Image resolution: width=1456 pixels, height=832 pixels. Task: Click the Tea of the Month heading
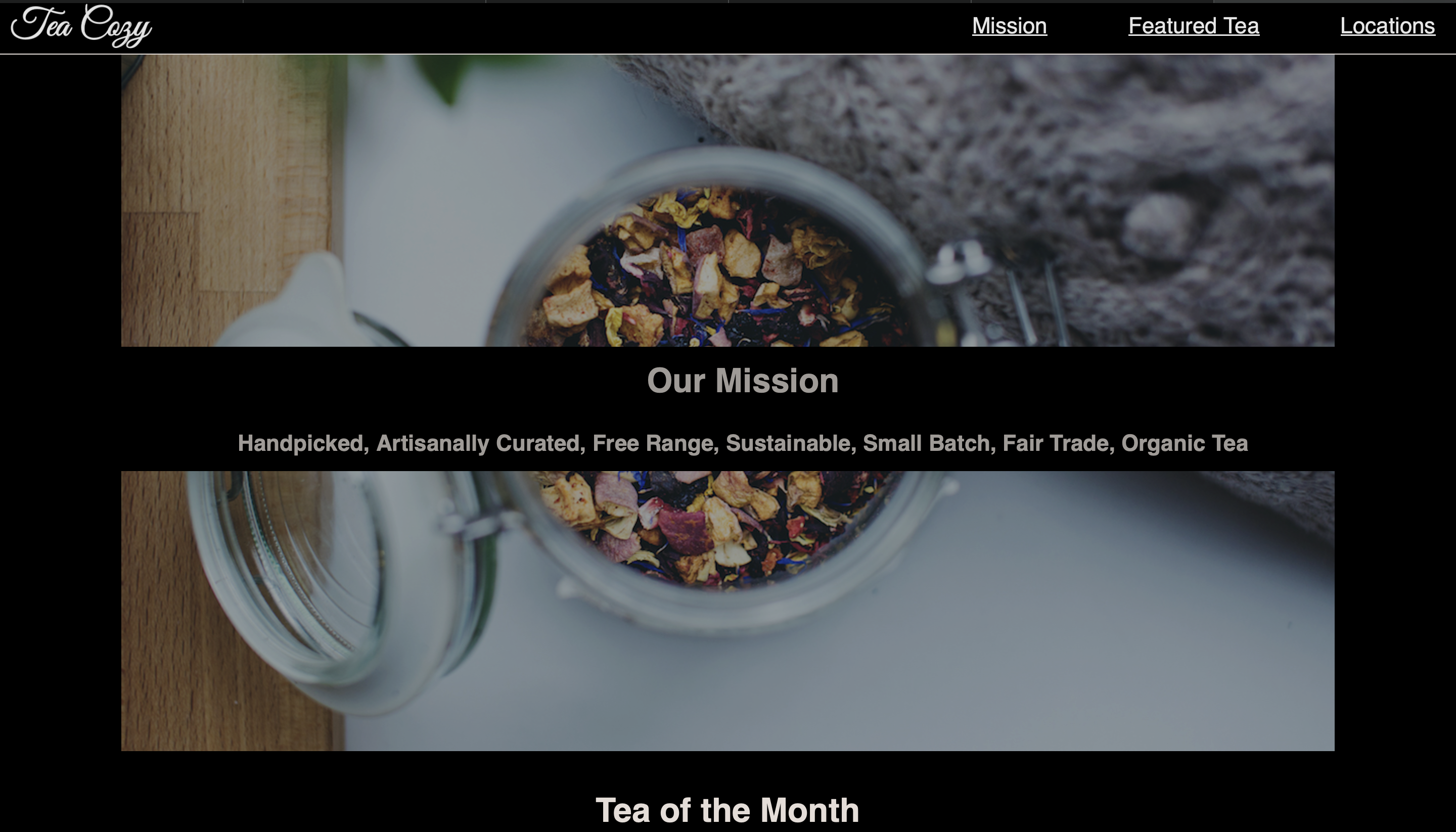coord(727,810)
